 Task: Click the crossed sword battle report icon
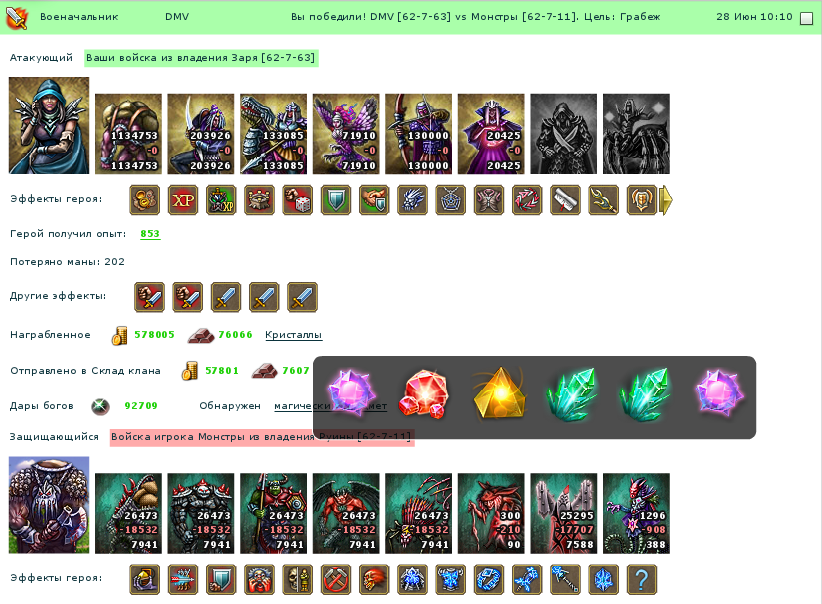coord(17,17)
